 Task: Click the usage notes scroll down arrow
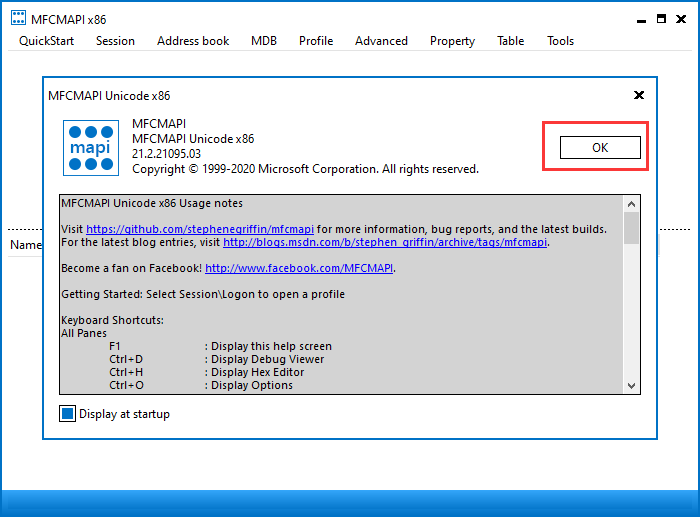tap(631, 386)
